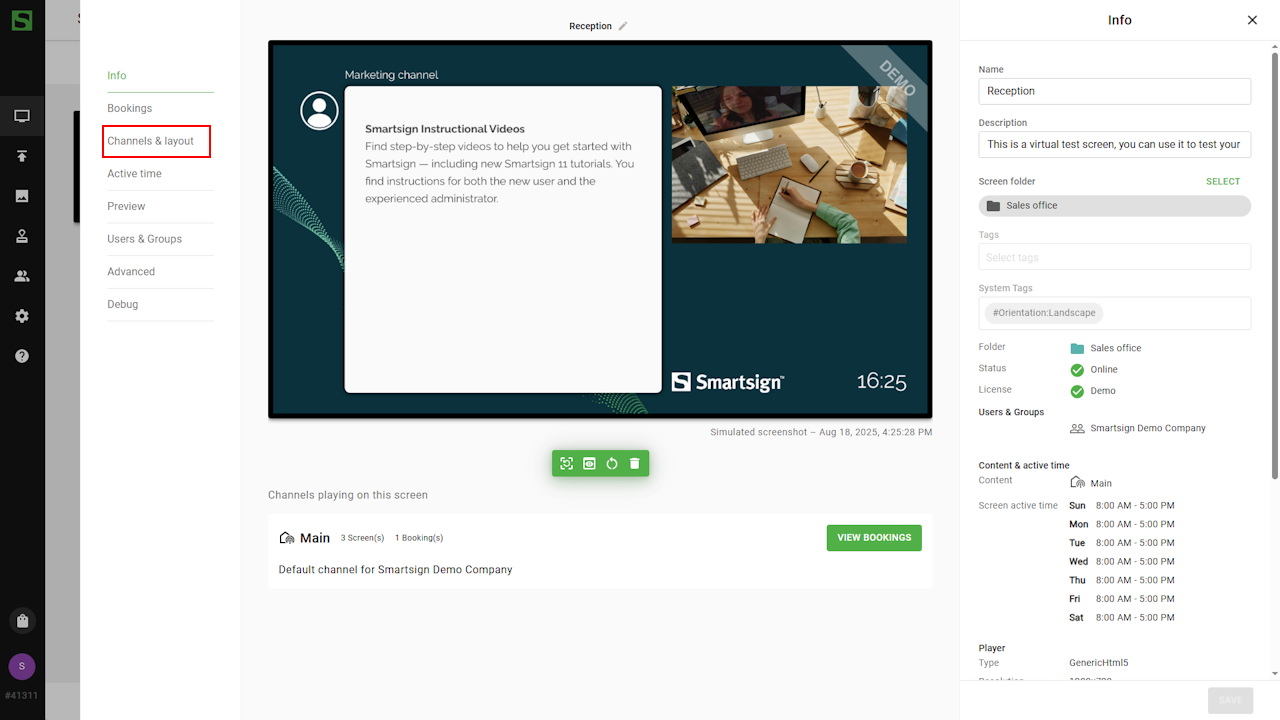The height and width of the screenshot is (720, 1280).
Task: Open the publish upload icon in sidebar
Action: 22,156
